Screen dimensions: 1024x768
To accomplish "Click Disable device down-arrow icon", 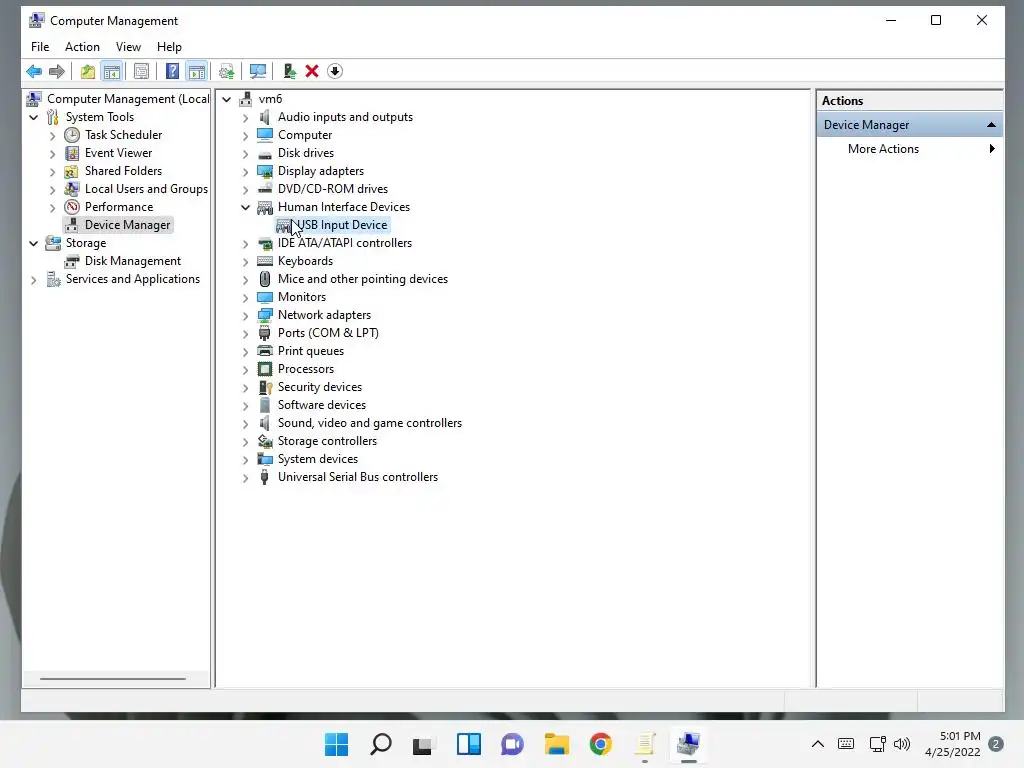I will coord(335,71).
